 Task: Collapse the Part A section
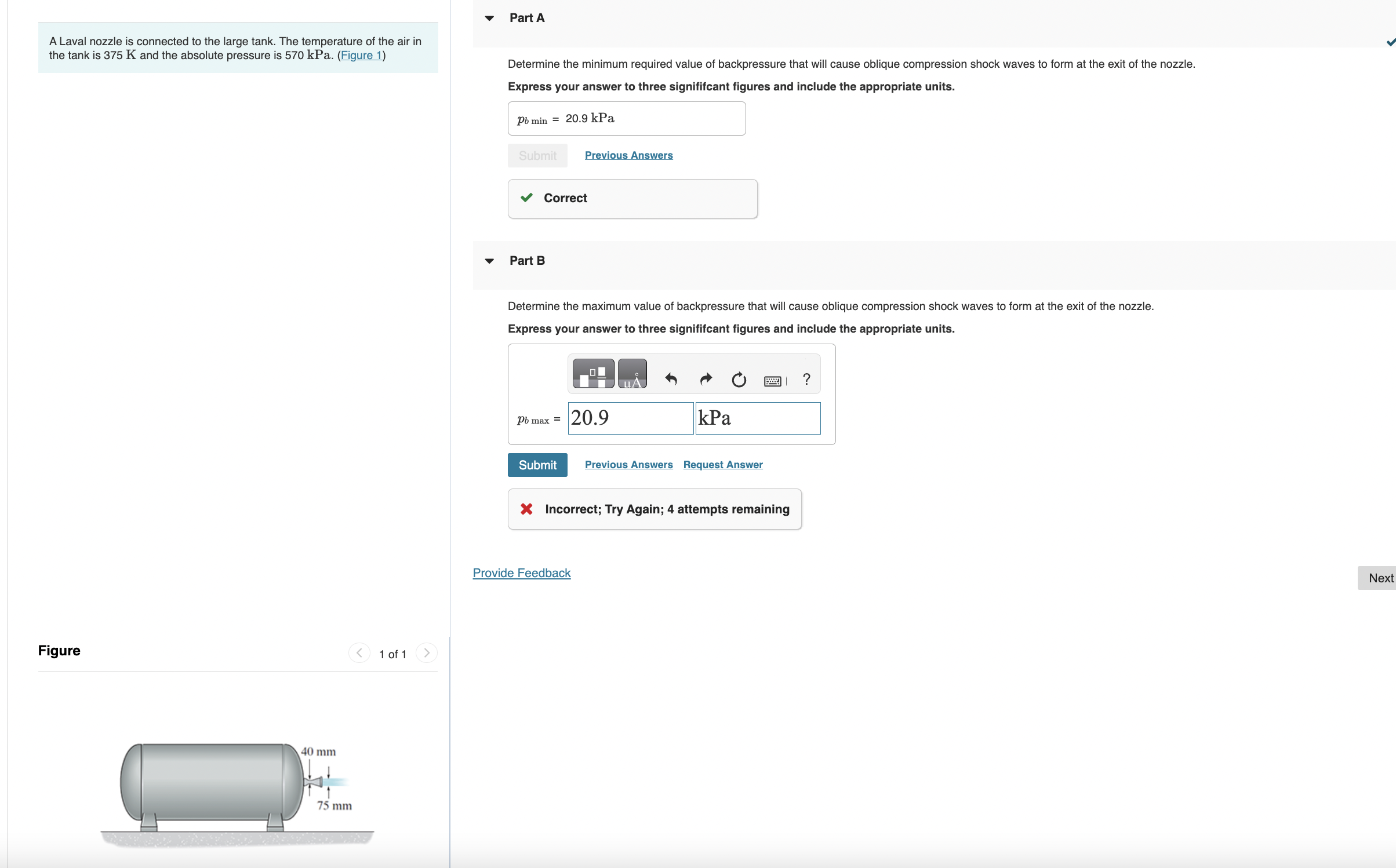(x=489, y=18)
